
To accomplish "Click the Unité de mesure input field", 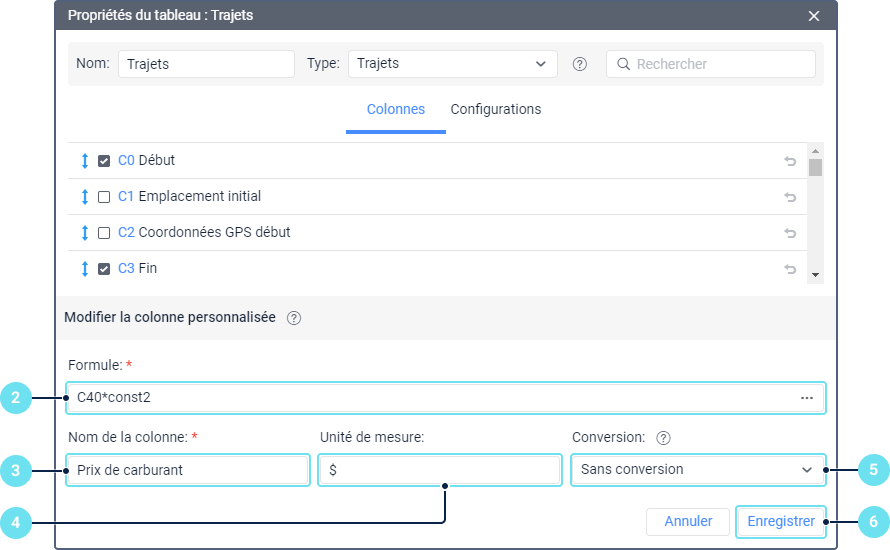I will pyautogui.click(x=440, y=470).
